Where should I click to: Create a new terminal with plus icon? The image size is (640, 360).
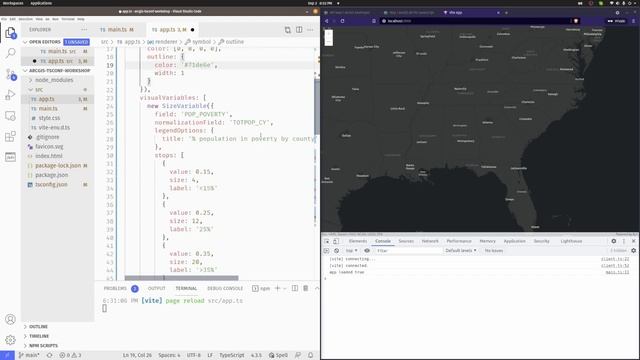point(278,288)
